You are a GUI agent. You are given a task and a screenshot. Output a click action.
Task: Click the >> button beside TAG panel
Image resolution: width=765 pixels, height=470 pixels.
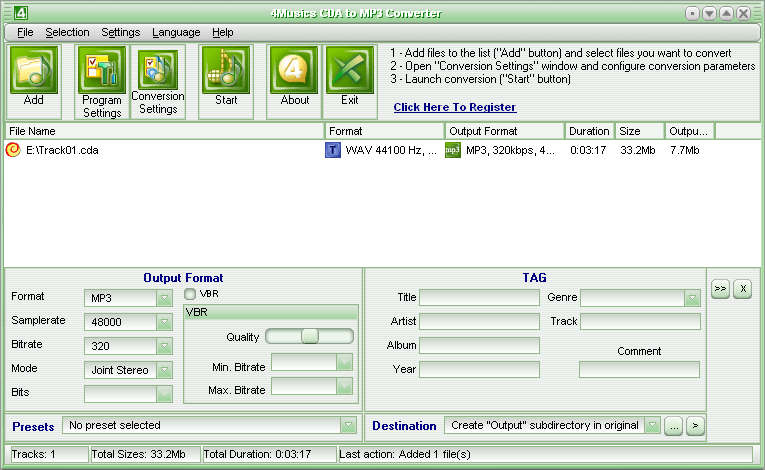click(720, 289)
